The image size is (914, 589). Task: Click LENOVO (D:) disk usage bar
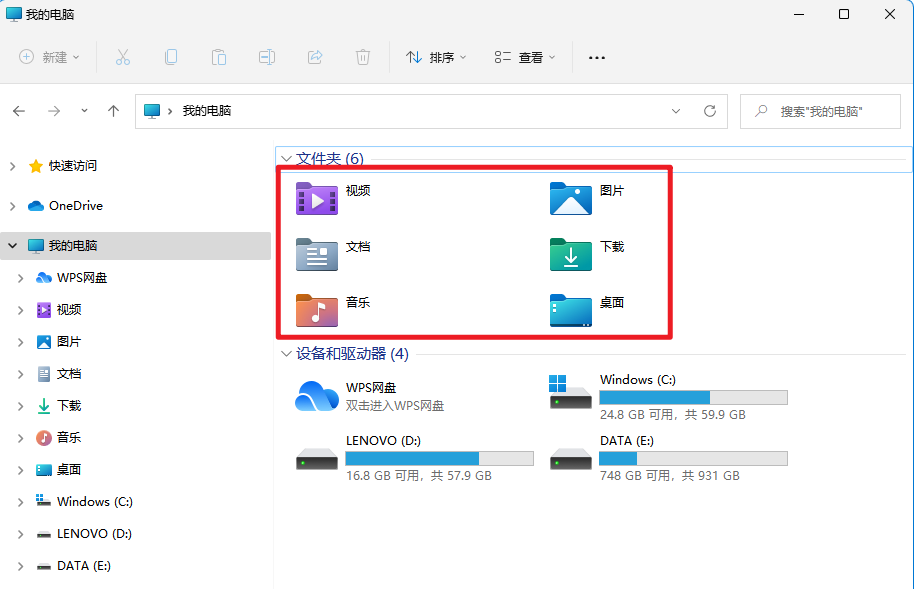[x=440, y=458]
